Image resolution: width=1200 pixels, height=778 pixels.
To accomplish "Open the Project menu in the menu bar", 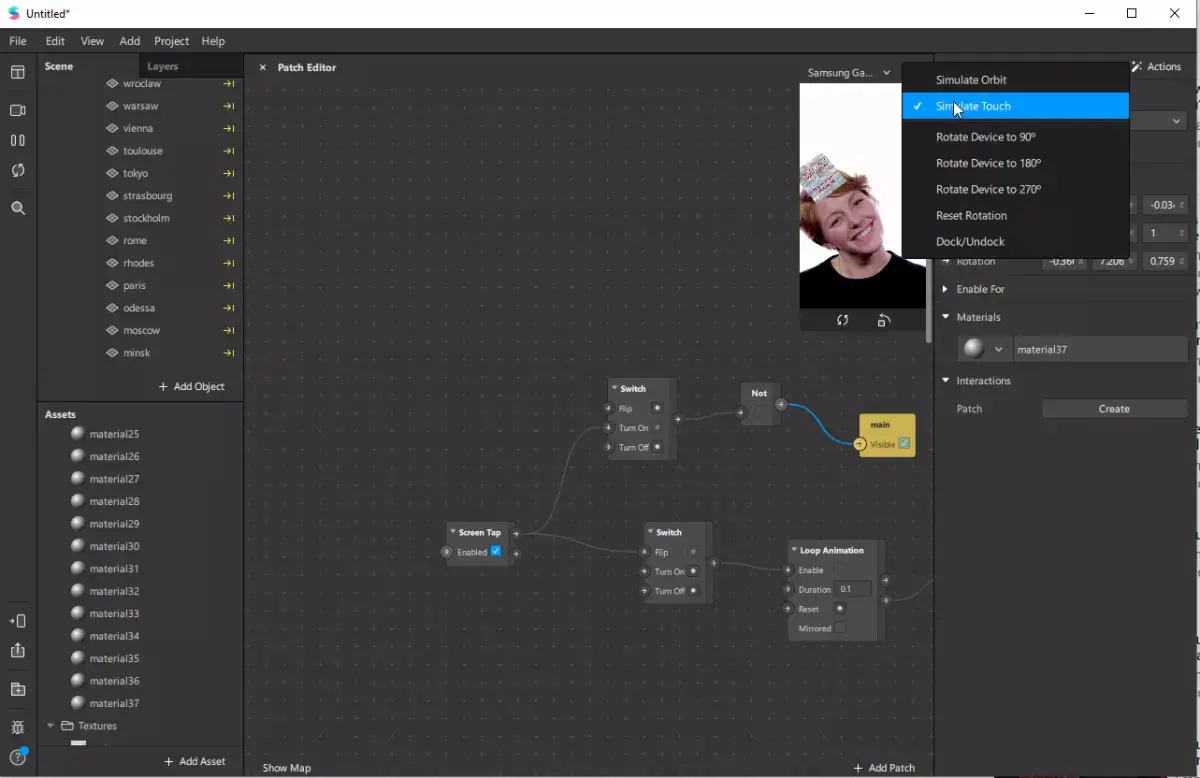I will (x=171, y=41).
